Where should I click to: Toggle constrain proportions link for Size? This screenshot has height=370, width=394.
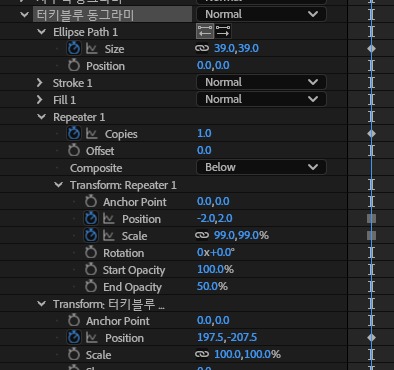(202, 49)
